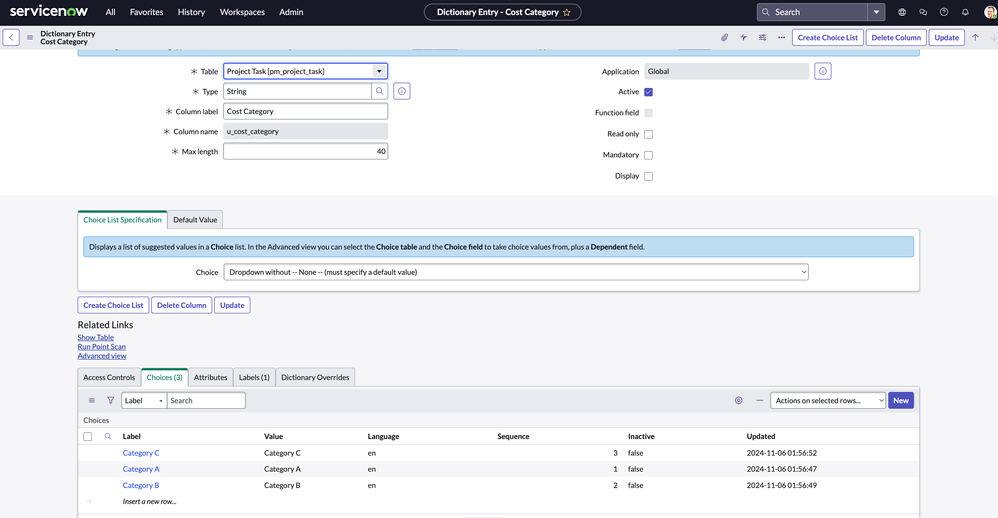
Task: Click New button in Choices list
Action: point(901,400)
